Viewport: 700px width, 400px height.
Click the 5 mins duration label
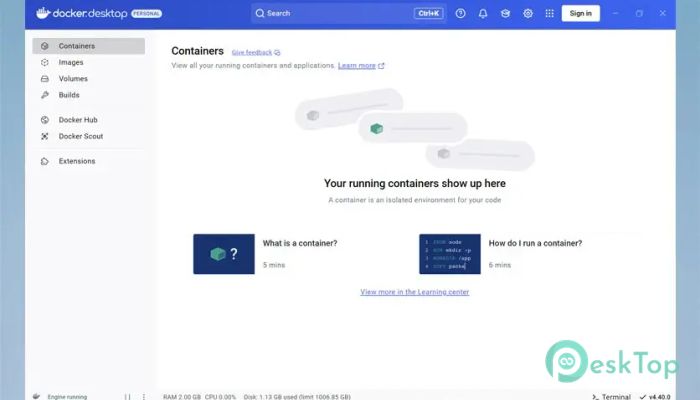274,265
